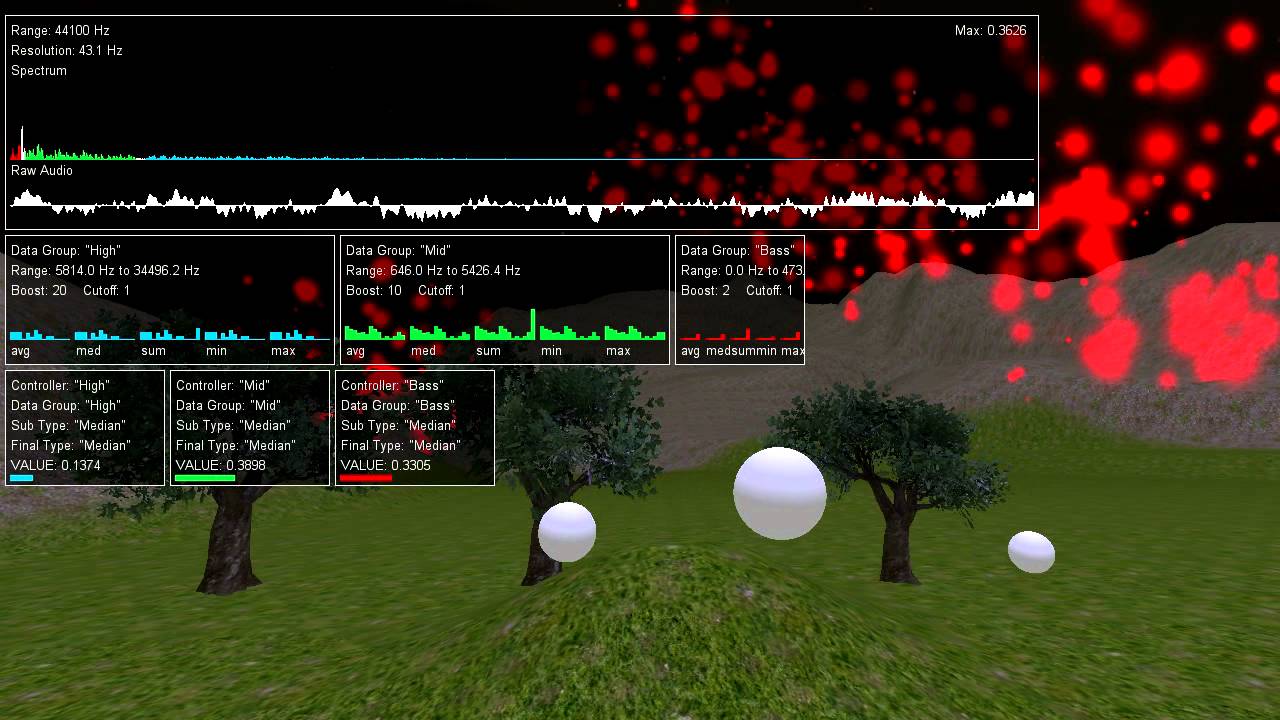Click the "max" label in High group
Viewport: 1280px width, 720px height.
(283, 351)
